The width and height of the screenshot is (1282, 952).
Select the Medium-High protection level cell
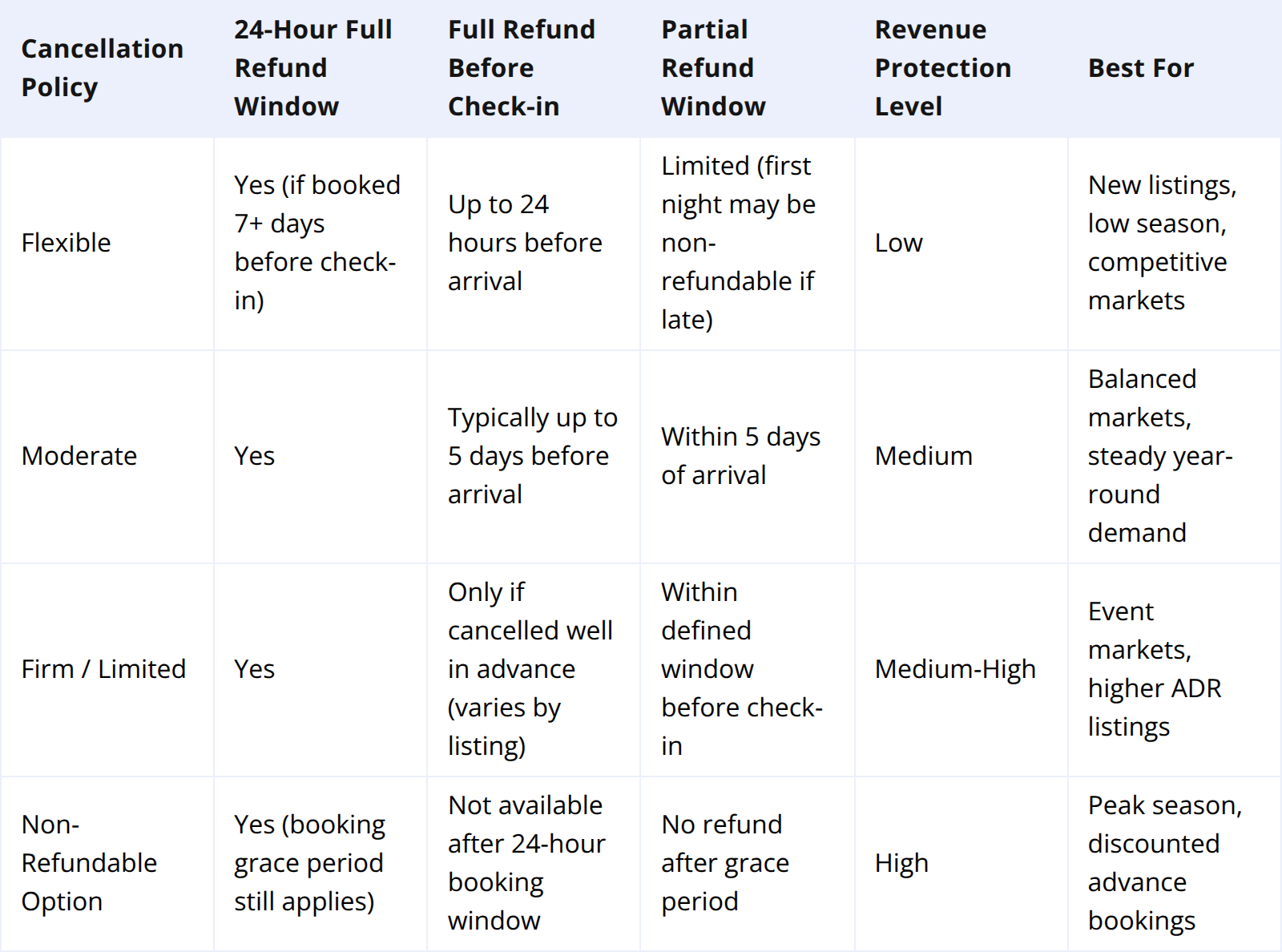(x=955, y=669)
